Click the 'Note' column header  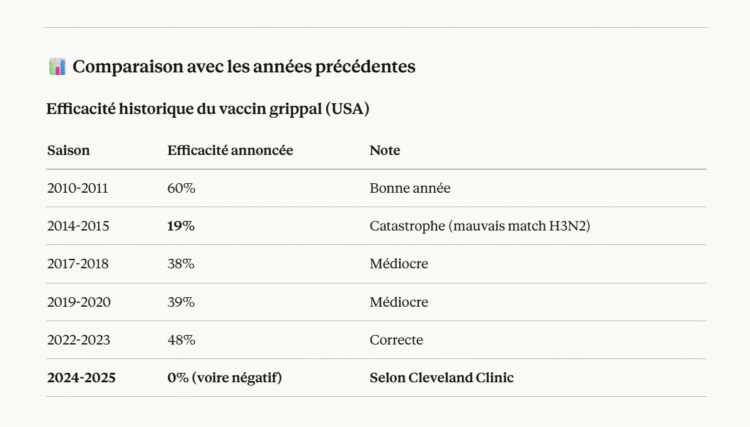[385, 150]
